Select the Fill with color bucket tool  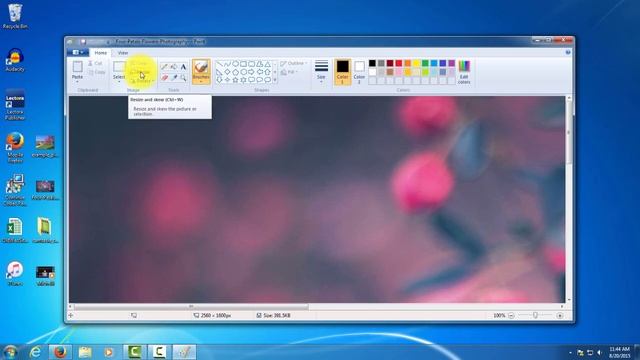click(174, 67)
